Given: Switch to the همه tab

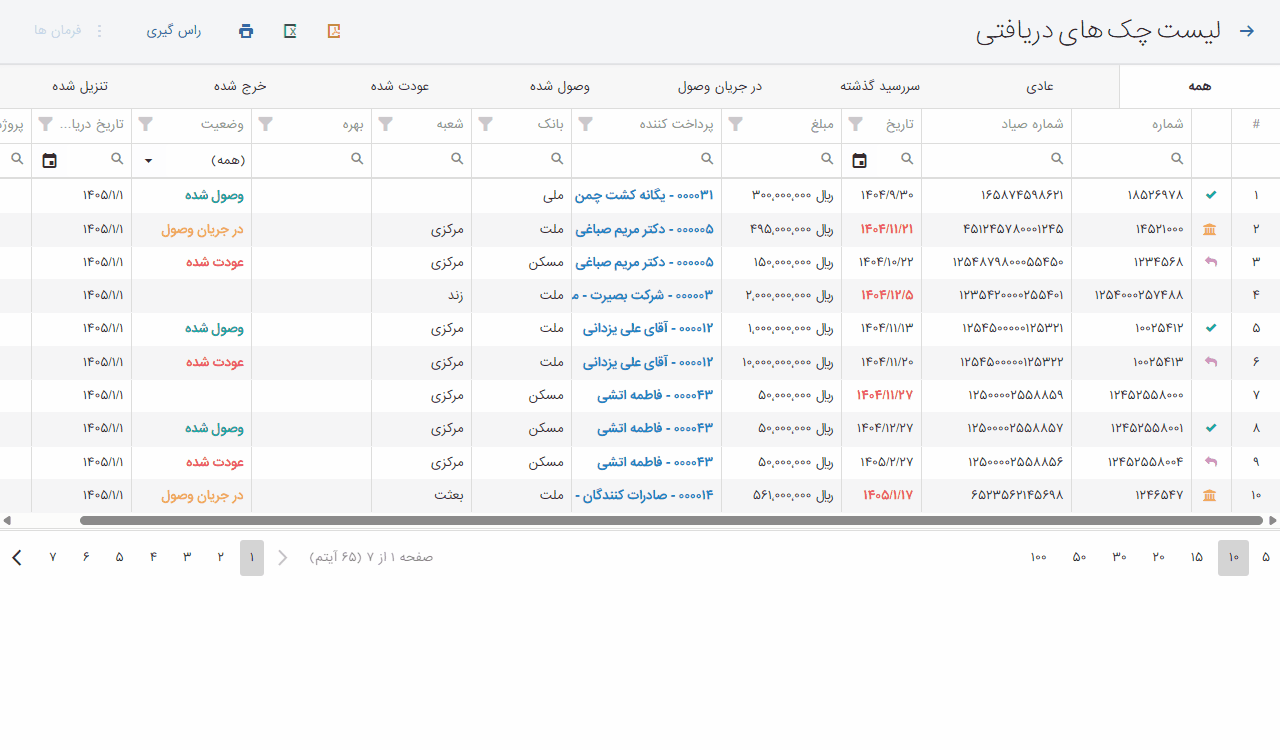Looking at the screenshot, I should pos(1199,86).
